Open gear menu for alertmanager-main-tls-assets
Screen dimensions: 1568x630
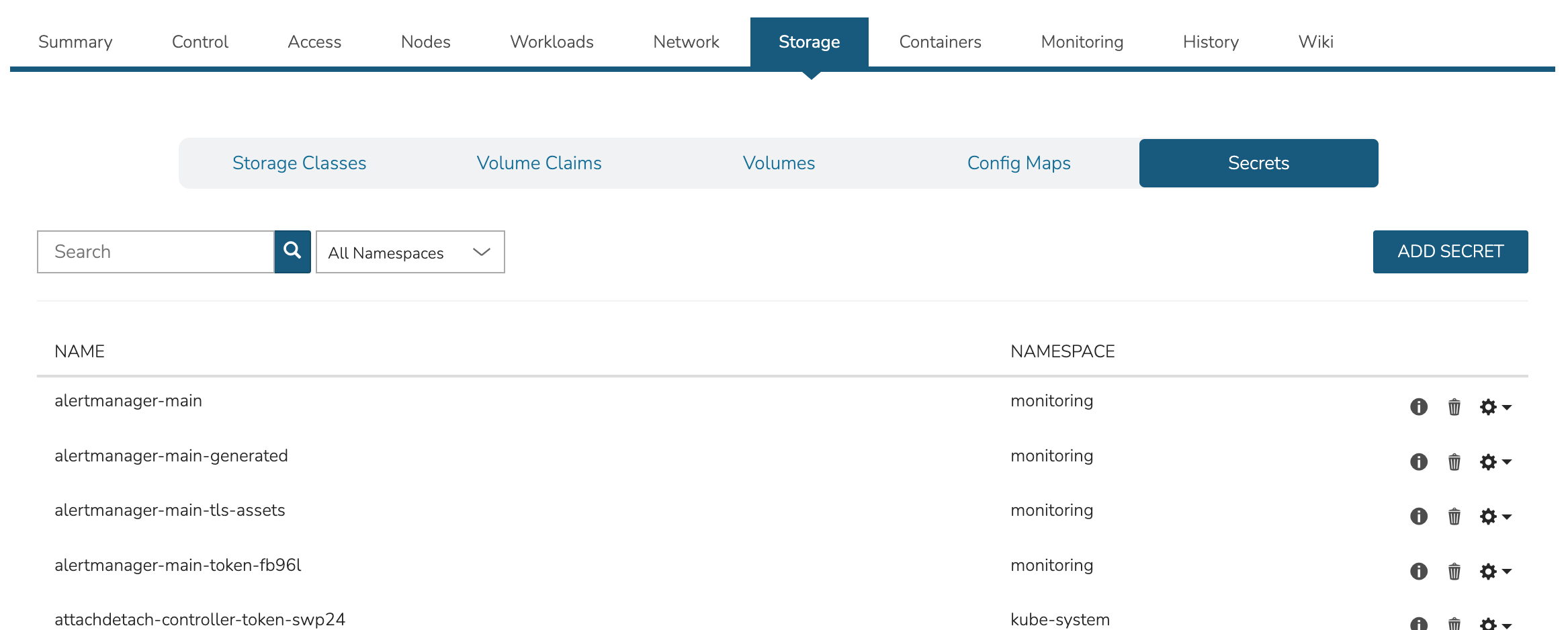[x=1495, y=516]
